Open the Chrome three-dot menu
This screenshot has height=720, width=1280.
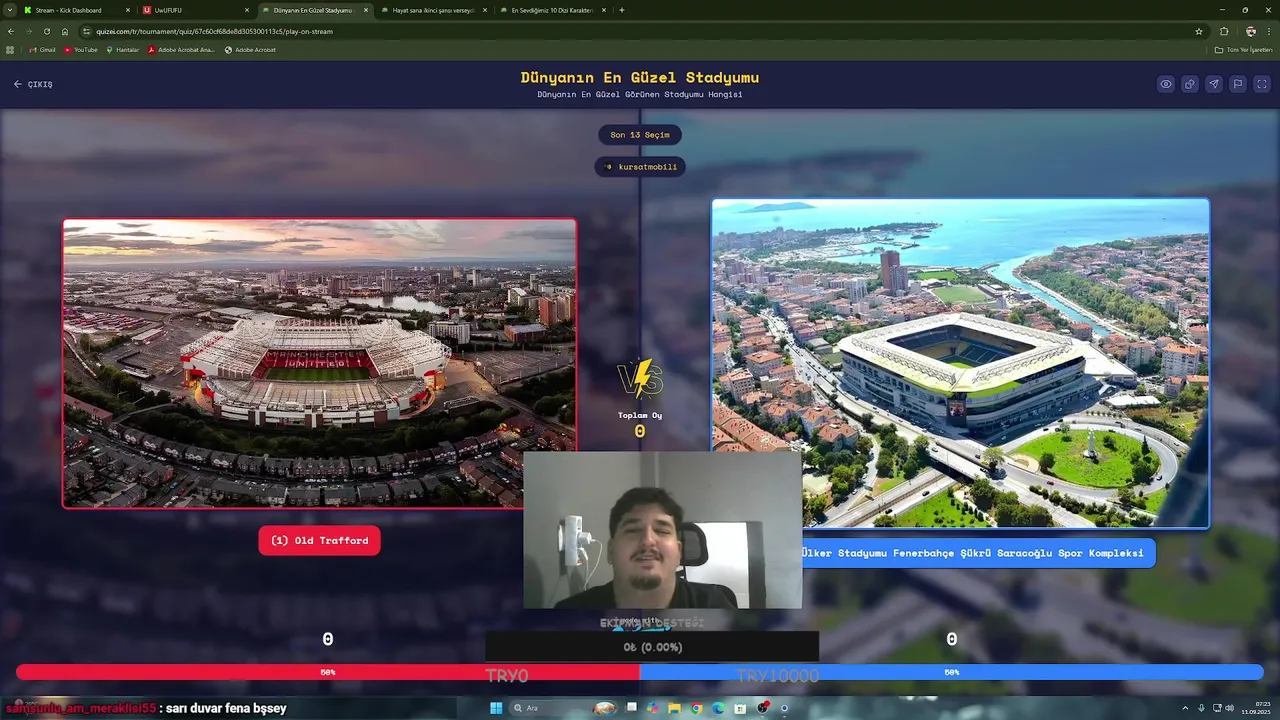tap(1269, 31)
